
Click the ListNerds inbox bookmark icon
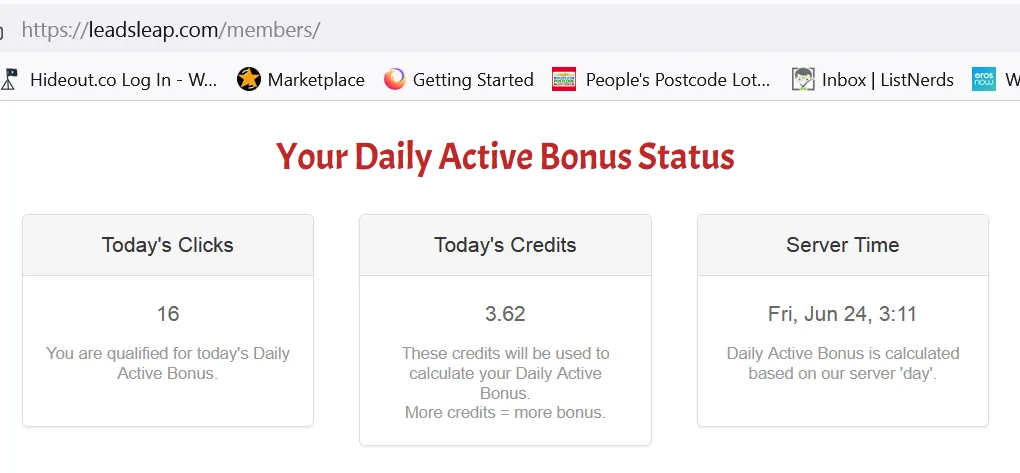point(803,79)
